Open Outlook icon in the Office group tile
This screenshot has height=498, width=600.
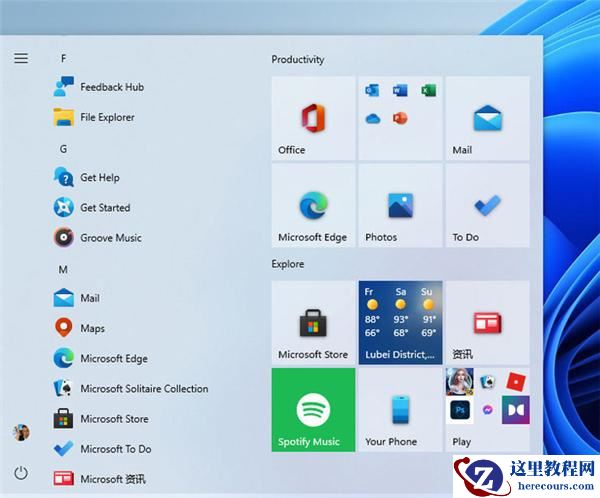372,90
